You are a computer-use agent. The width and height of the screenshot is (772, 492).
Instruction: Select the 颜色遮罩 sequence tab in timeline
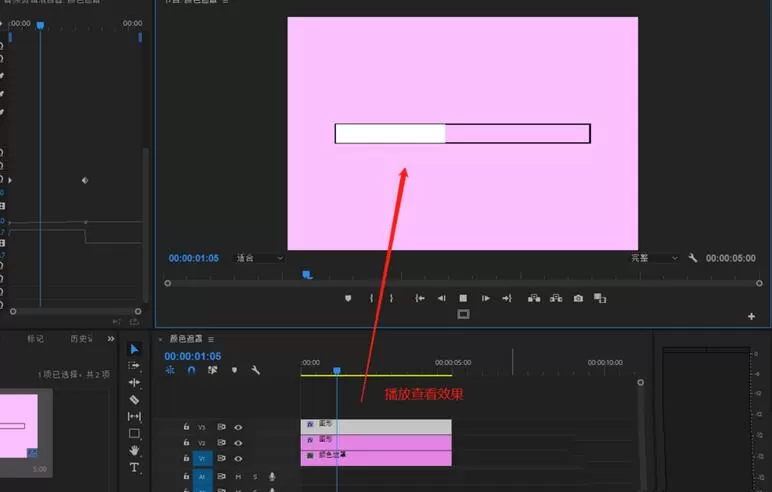point(186,339)
